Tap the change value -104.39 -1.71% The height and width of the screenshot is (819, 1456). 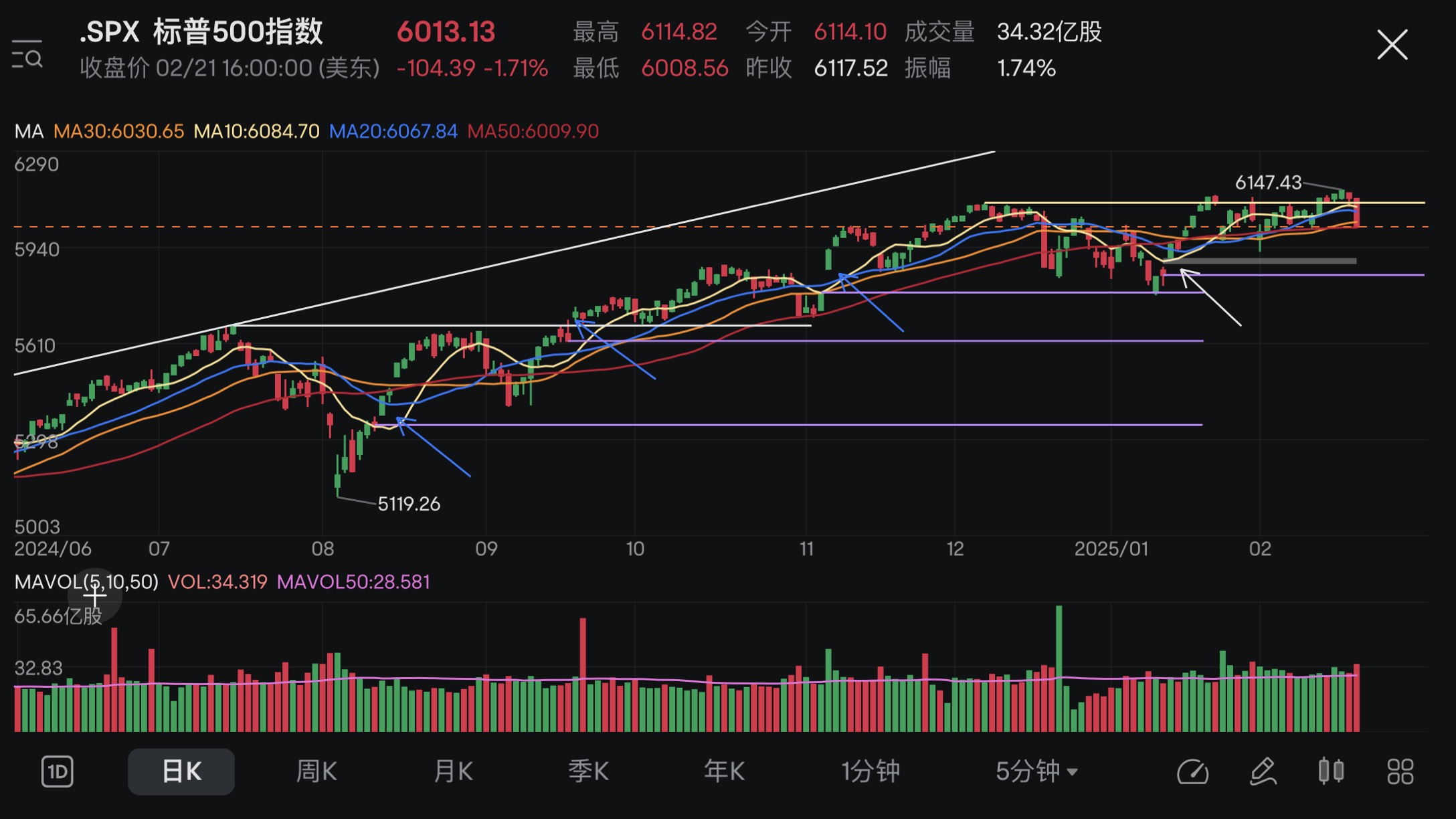point(472,68)
